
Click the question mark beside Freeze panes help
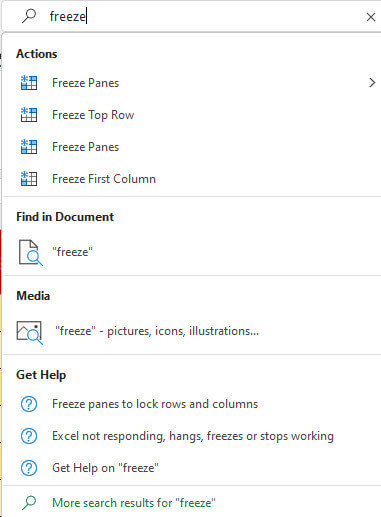(x=29, y=404)
